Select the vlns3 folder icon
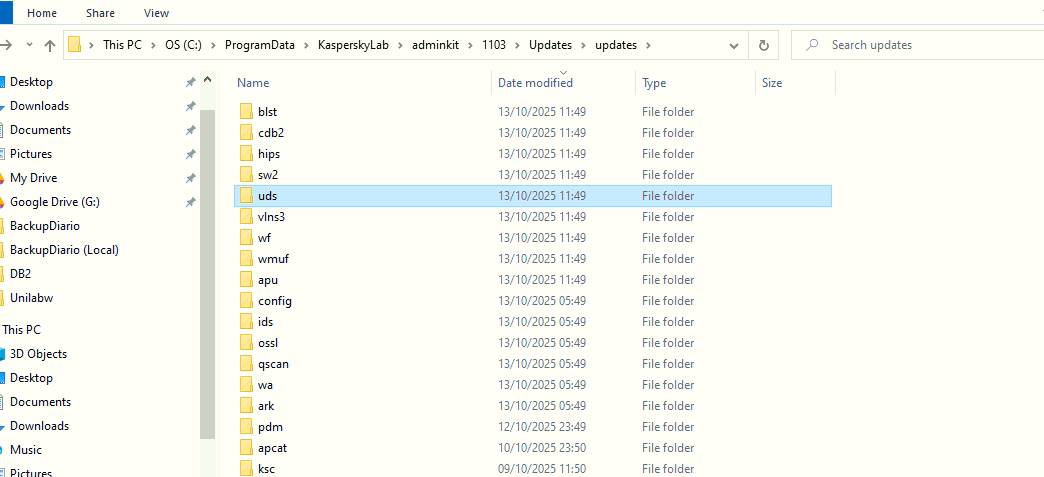Image resolution: width=1044 pixels, height=477 pixels. tap(246, 217)
